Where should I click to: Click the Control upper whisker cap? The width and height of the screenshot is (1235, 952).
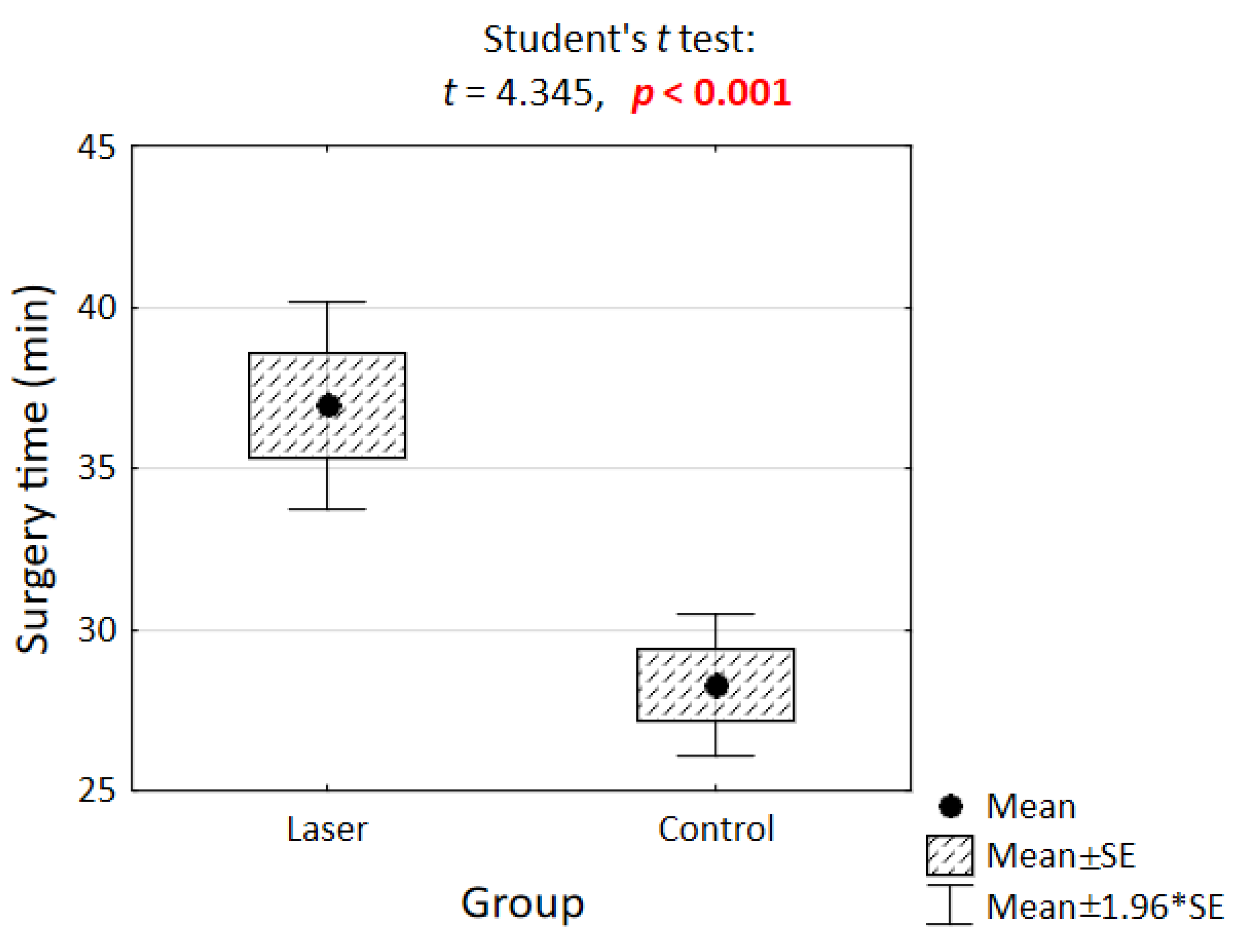(x=715, y=614)
